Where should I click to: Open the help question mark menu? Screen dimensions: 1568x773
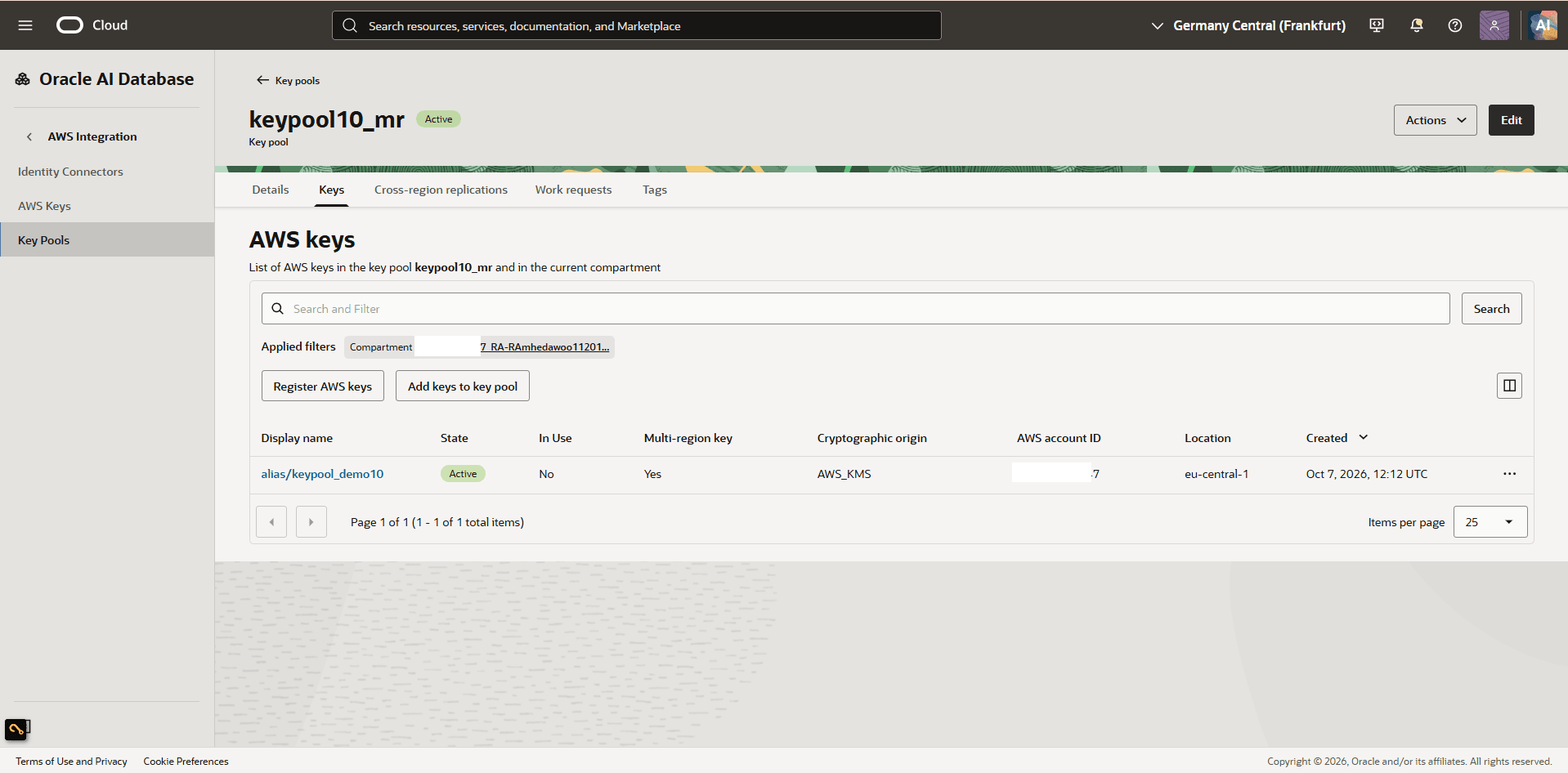[1455, 25]
